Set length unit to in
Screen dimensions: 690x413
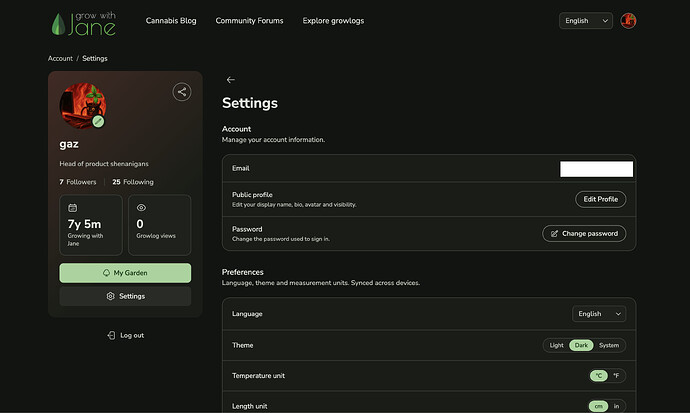[616, 406]
